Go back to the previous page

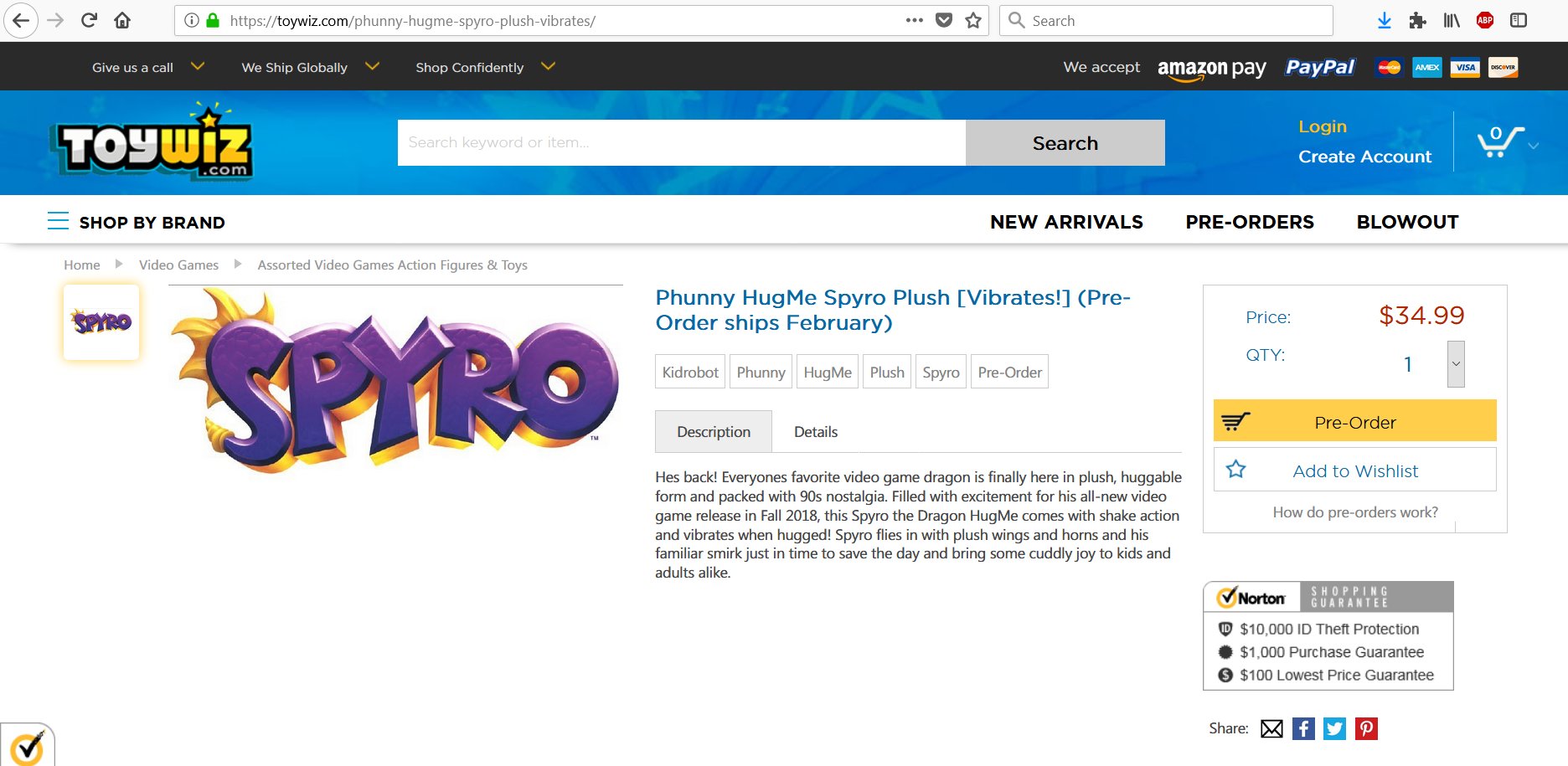20,20
